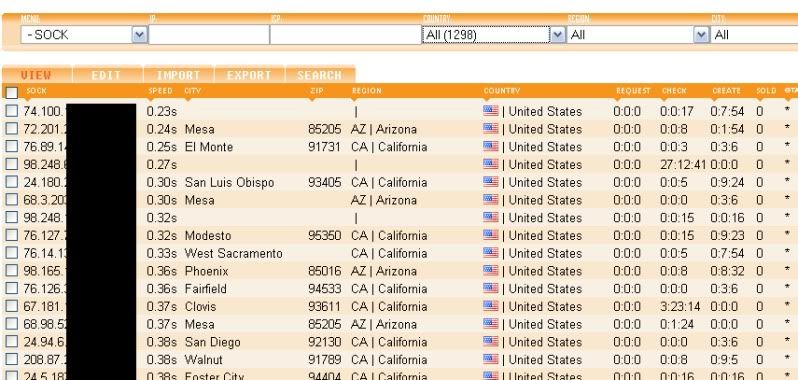Click the US flag in San Diego row

pos(491,342)
